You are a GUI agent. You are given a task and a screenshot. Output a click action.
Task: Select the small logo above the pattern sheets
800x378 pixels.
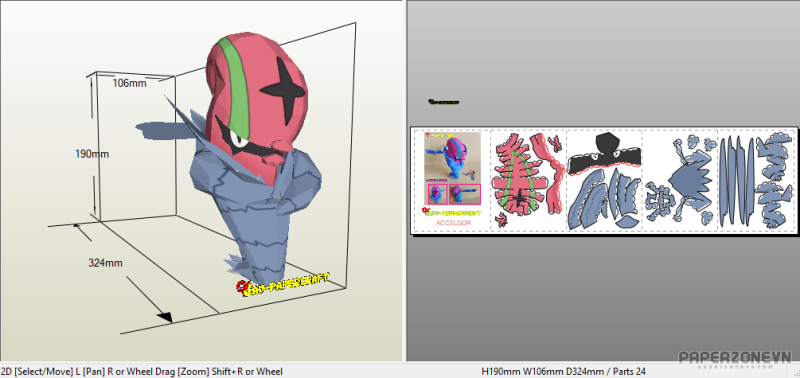[x=444, y=102]
